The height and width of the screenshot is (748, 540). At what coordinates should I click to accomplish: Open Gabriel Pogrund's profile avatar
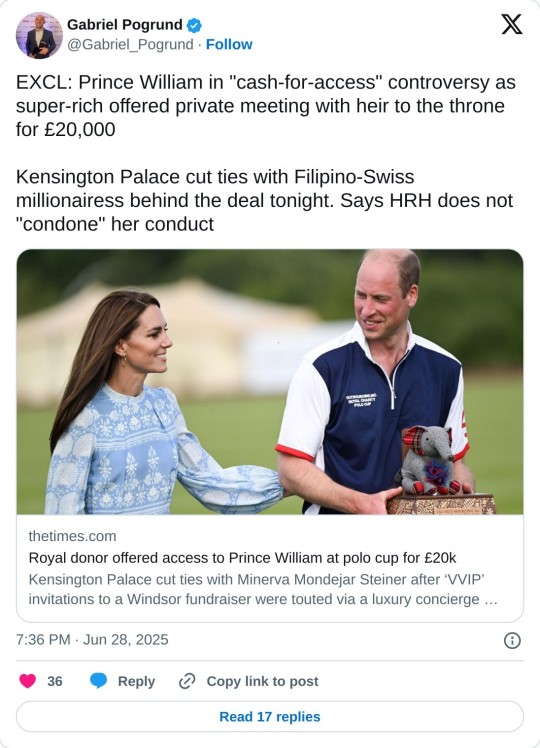tap(39, 35)
